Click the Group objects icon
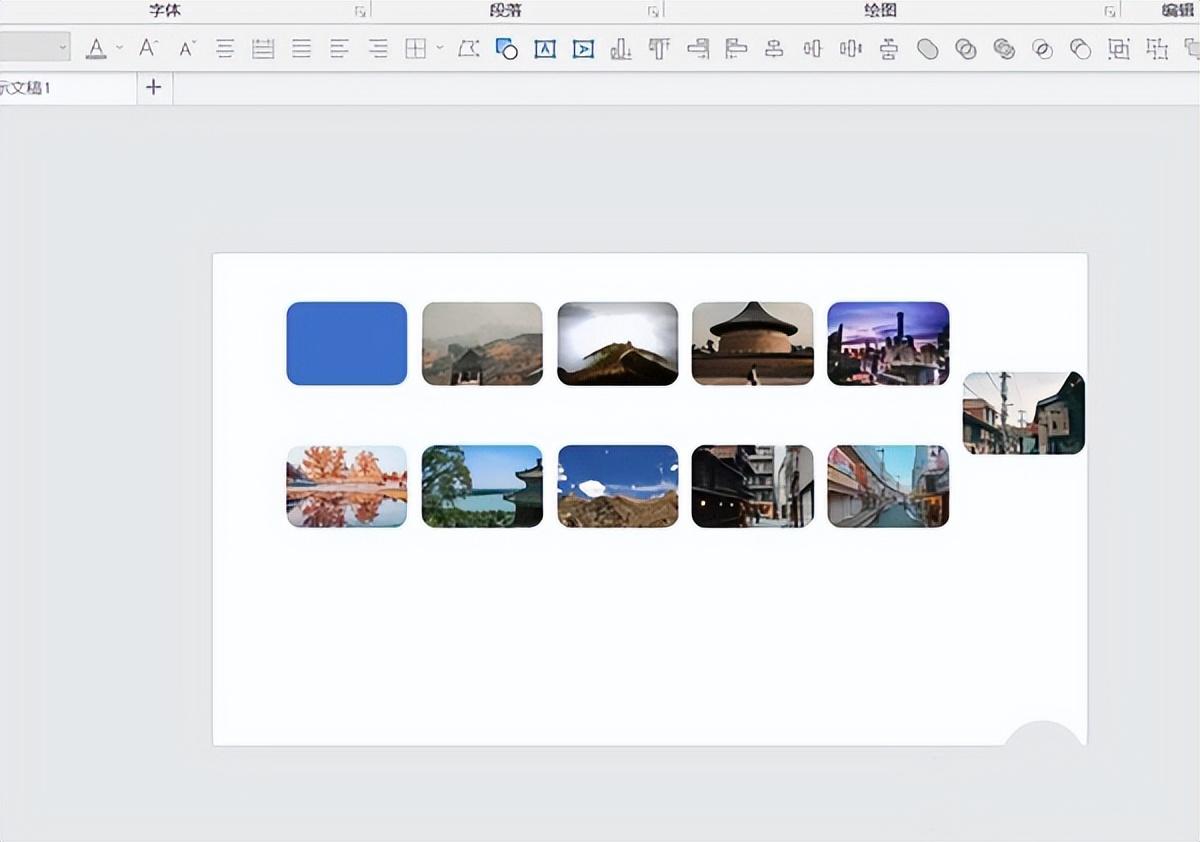Screen dimensions: 1200x842 click(1119, 49)
